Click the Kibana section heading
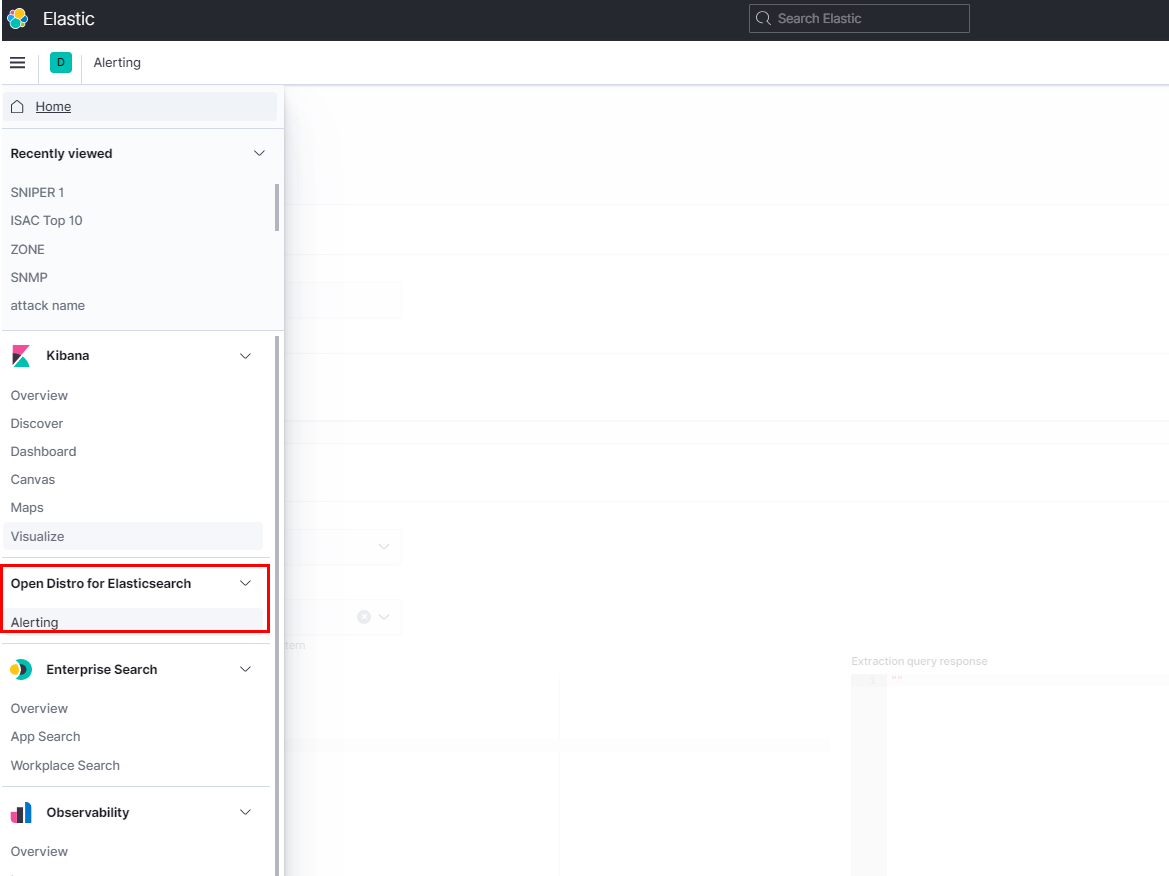 68,356
